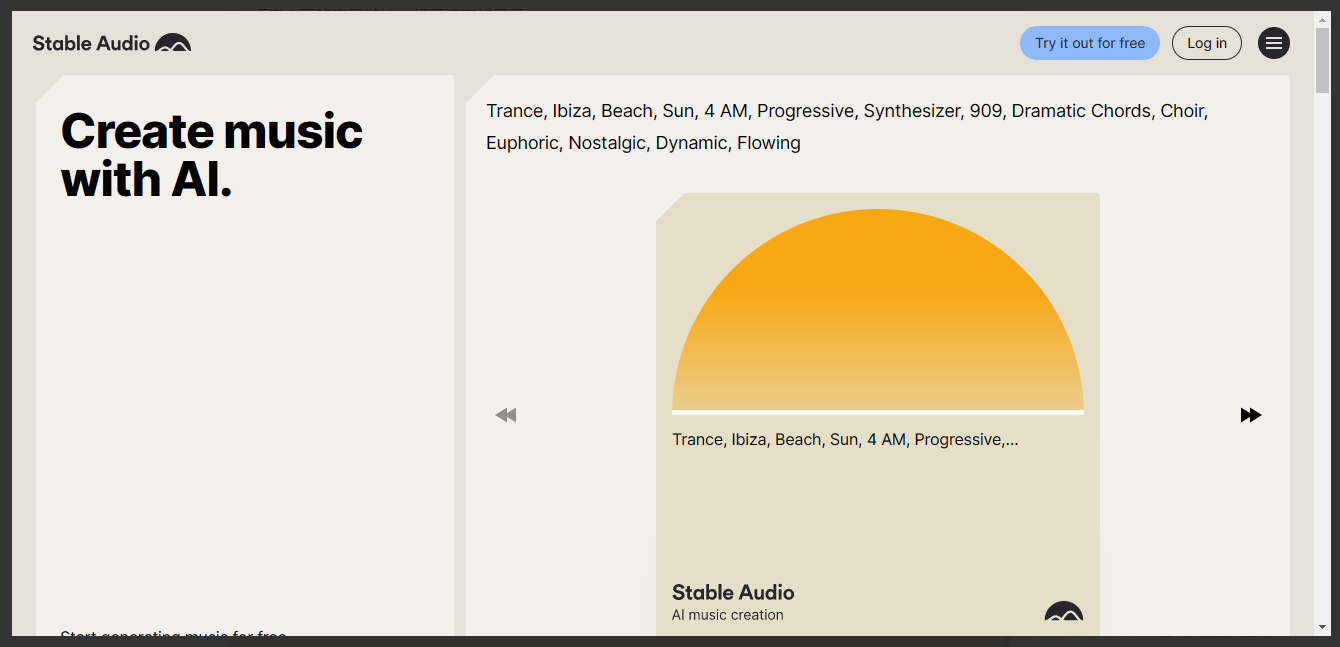Viewport: 1340px width, 647px height.
Task: Click the 'Nostalgic' prompt tag
Action: tap(608, 142)
